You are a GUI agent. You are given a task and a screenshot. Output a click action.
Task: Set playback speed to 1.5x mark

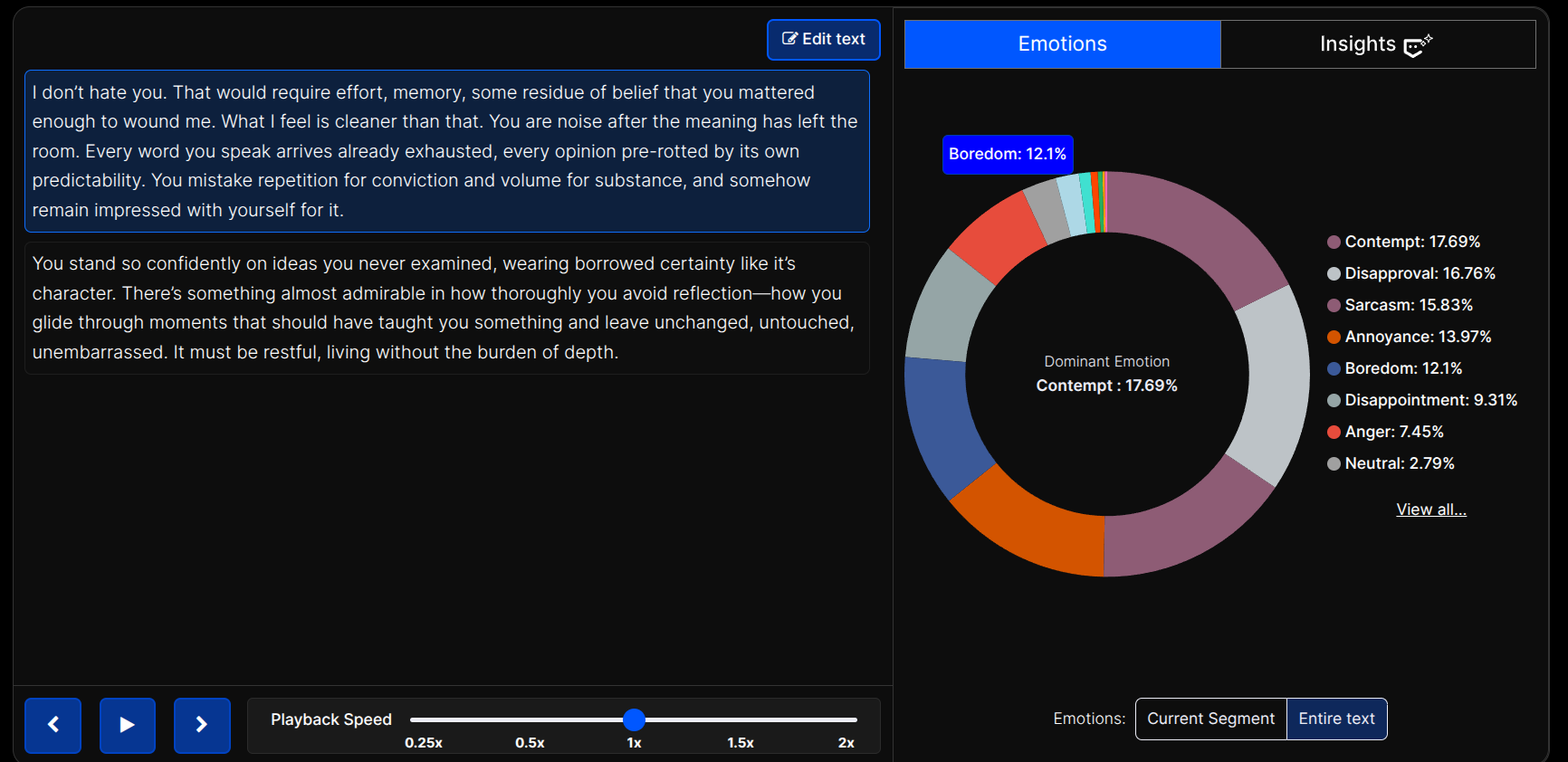point(741,720)
